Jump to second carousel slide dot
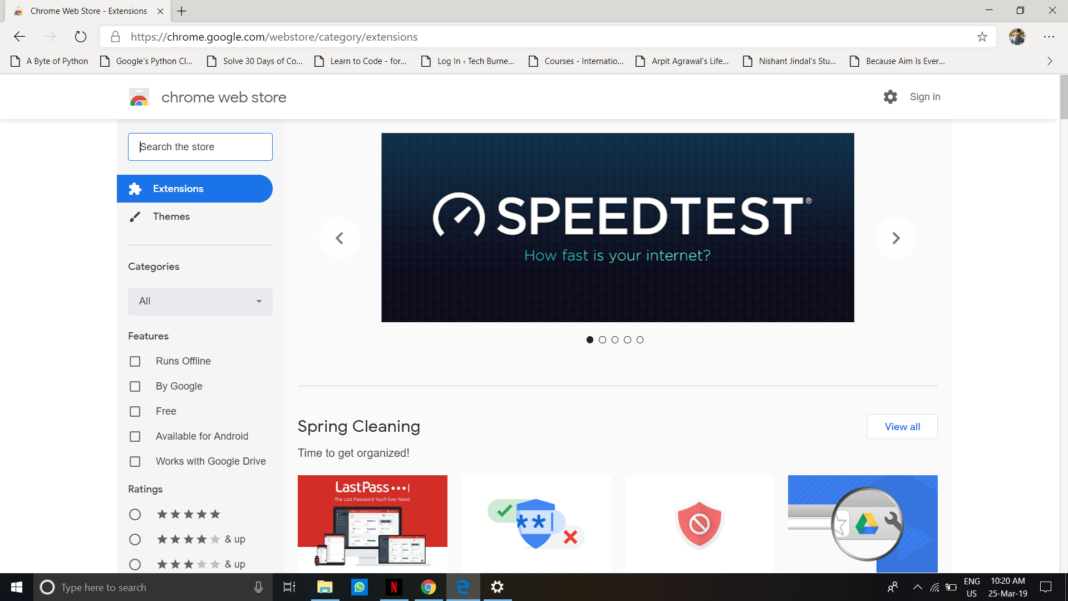 tap(602, 339)
